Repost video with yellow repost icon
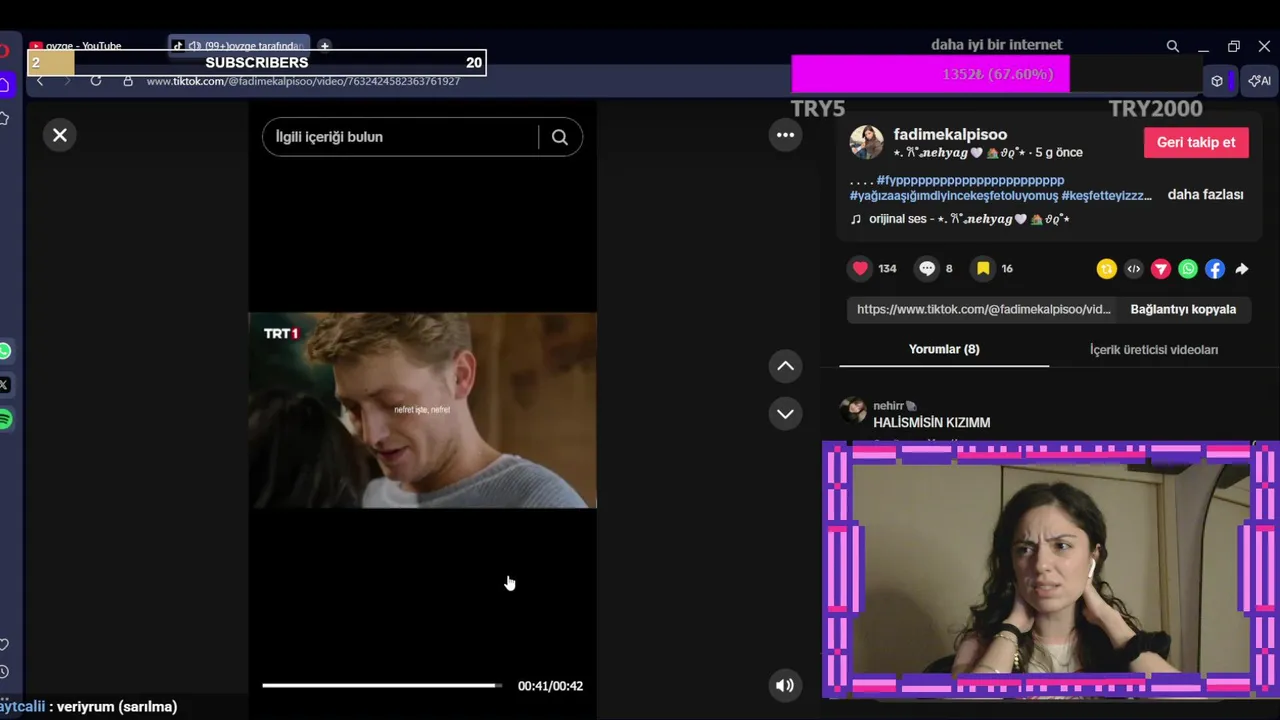The image size is (1280, 720). [x=1106, y=269]
